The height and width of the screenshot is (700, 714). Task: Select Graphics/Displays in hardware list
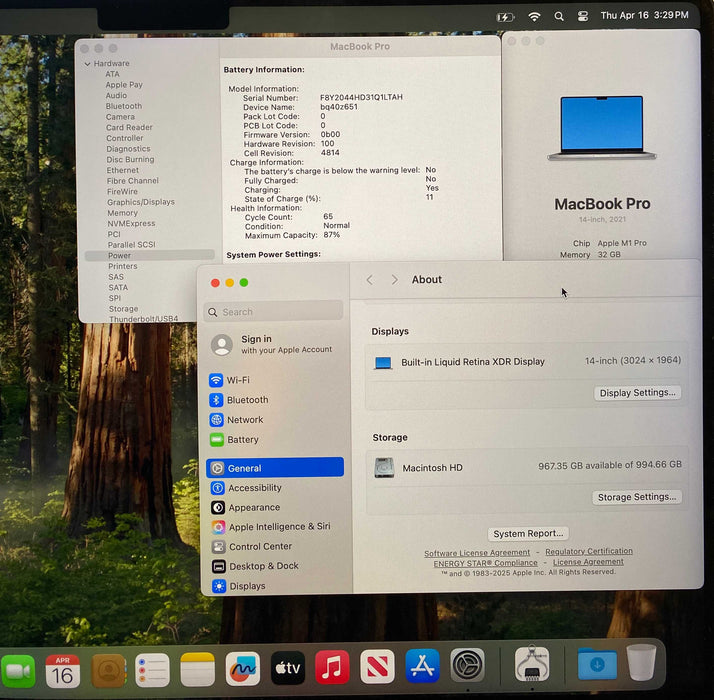coord(141,202)
